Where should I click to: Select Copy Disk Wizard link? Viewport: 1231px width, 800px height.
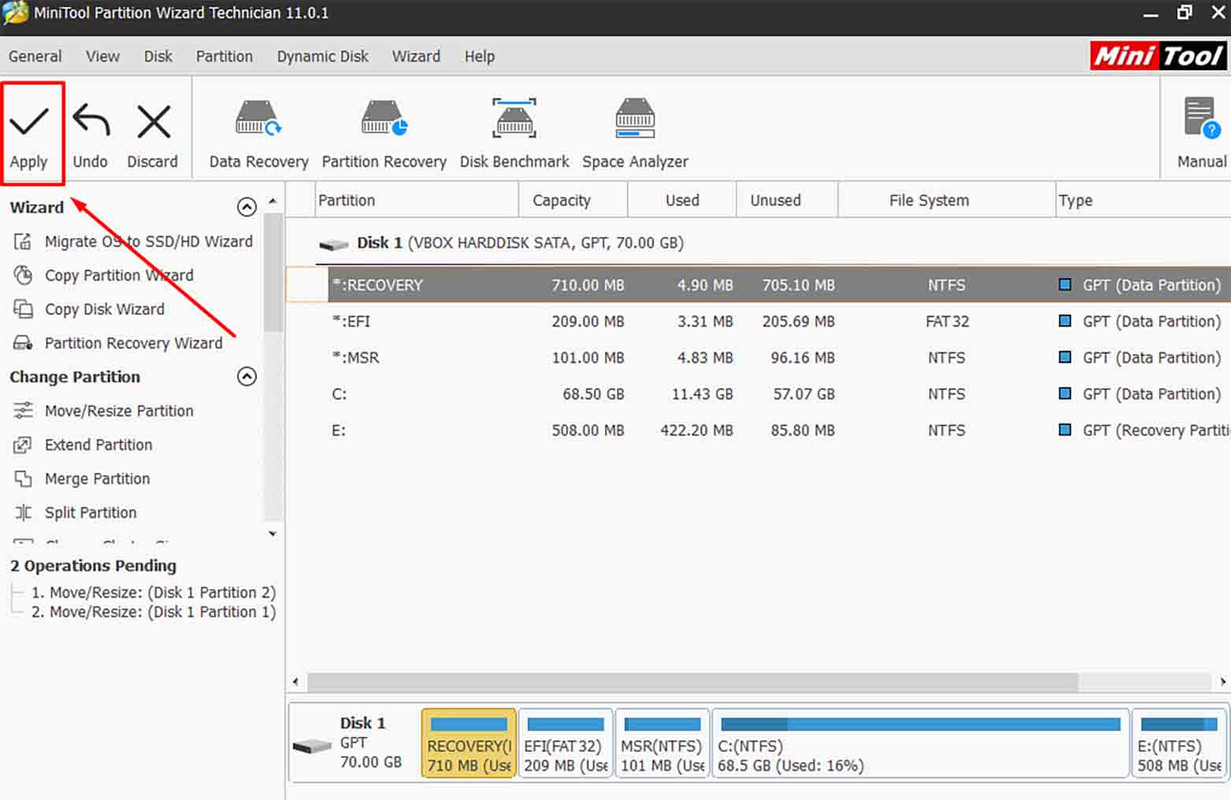104,309
